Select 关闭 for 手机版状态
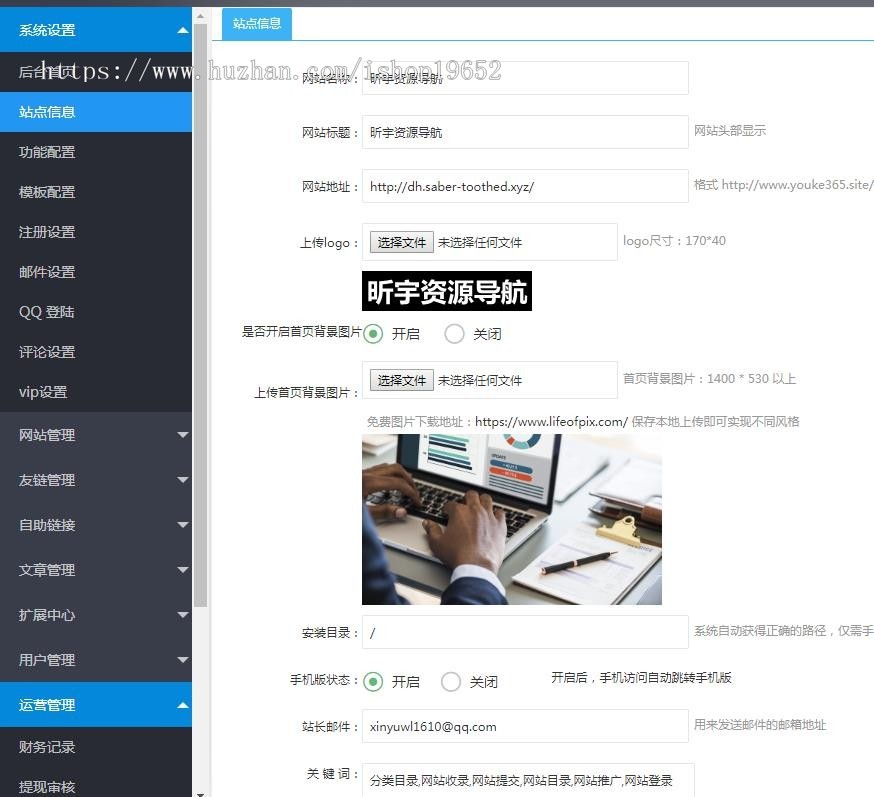874x797 pixels. [x=450, y=682]
